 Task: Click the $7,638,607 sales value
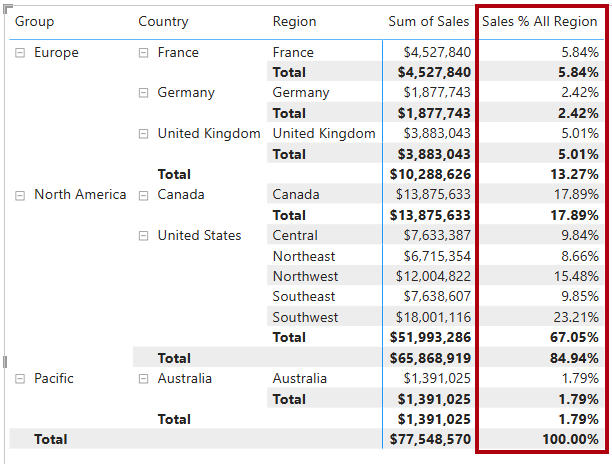[x=437, y=297]
